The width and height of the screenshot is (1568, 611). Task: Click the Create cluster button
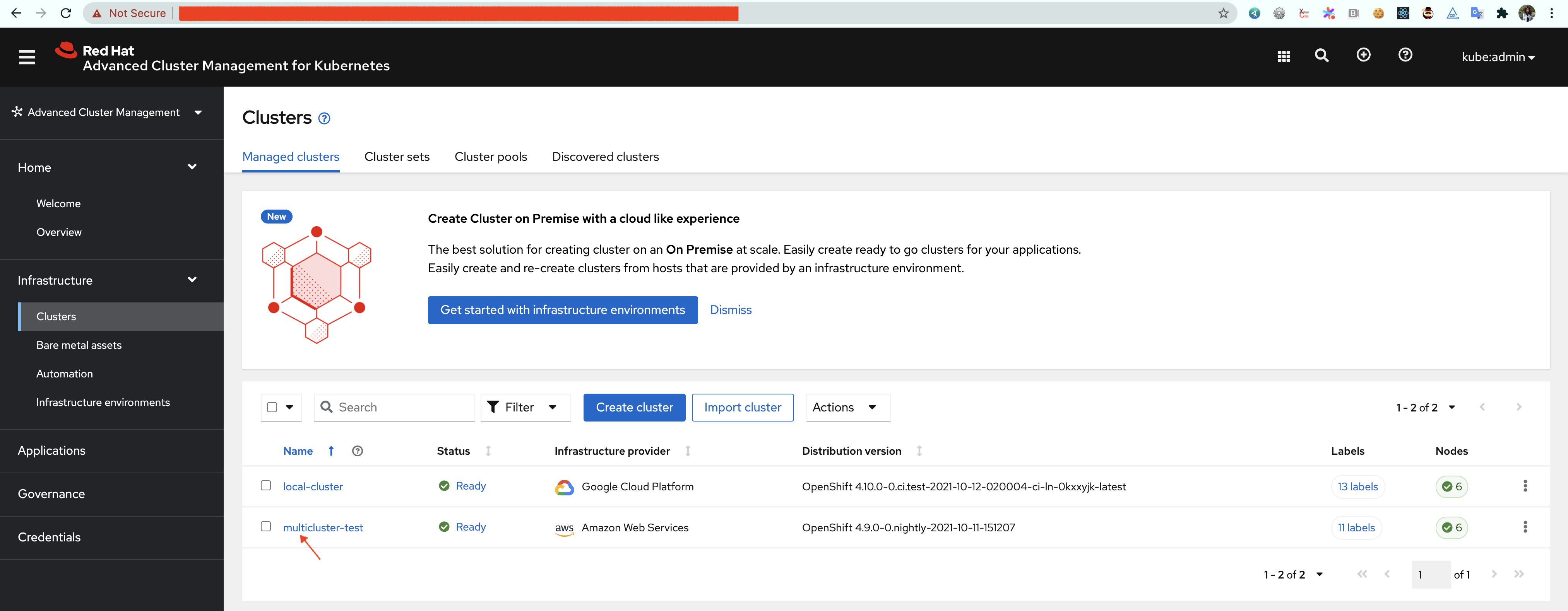(634, 407)
